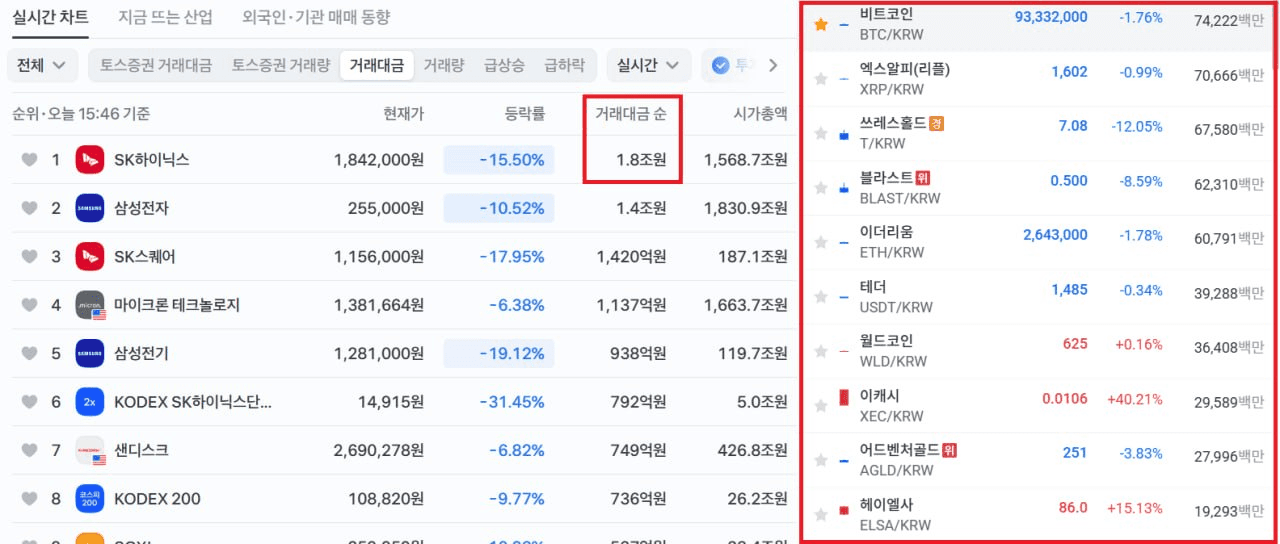This screenshot has width=1280, height=544.
Task: Click the KODEX 200 logo icon
Action: click(90, 498)
